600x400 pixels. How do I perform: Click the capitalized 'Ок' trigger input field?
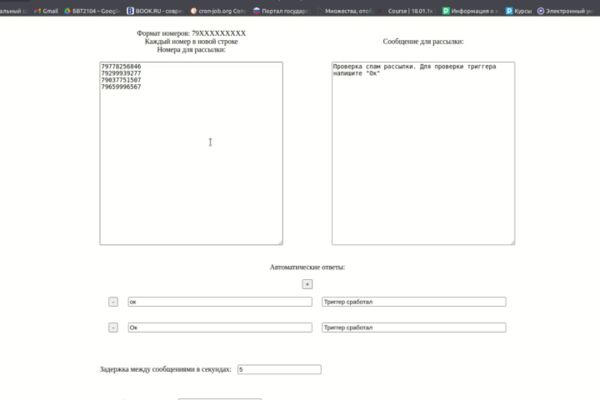(220, 327)
